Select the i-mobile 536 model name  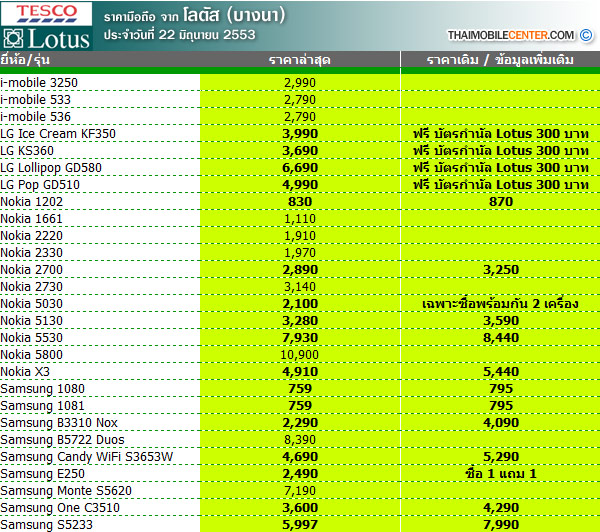(x=36, y=116)
